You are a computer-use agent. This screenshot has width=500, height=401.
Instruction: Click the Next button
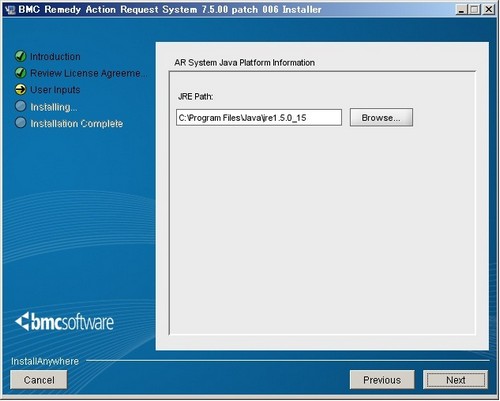click(455, 380)
